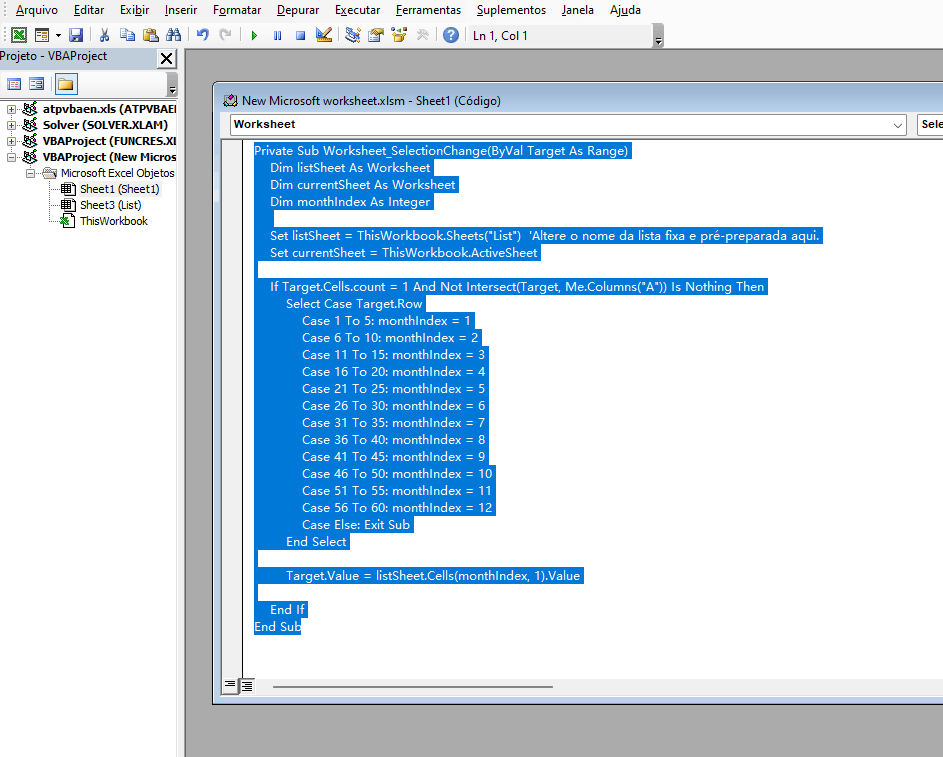943x757 pixels.
Task: Open the Executar menu
Action: click(x=357, y=10)
